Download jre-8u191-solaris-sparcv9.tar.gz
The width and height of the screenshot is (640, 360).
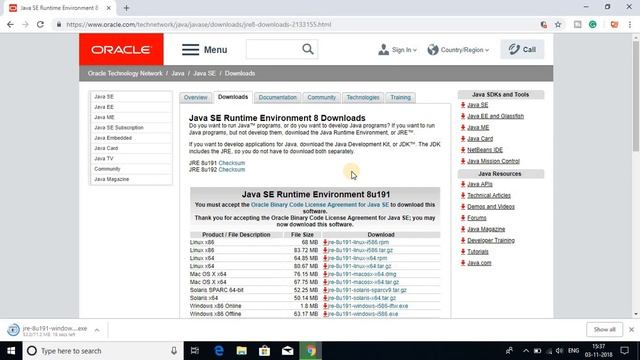click(x=367, y=290)
